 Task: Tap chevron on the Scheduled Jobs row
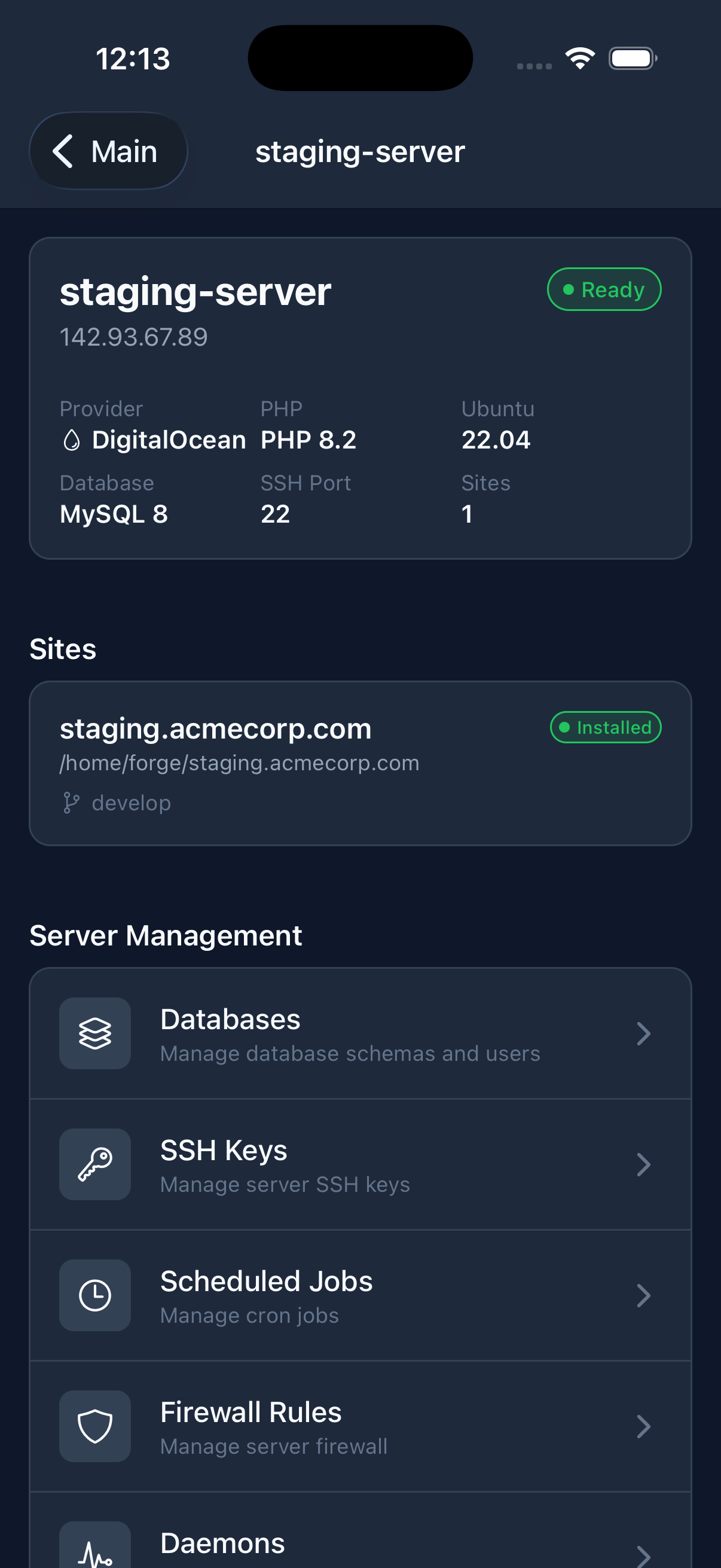point(644,1295)
